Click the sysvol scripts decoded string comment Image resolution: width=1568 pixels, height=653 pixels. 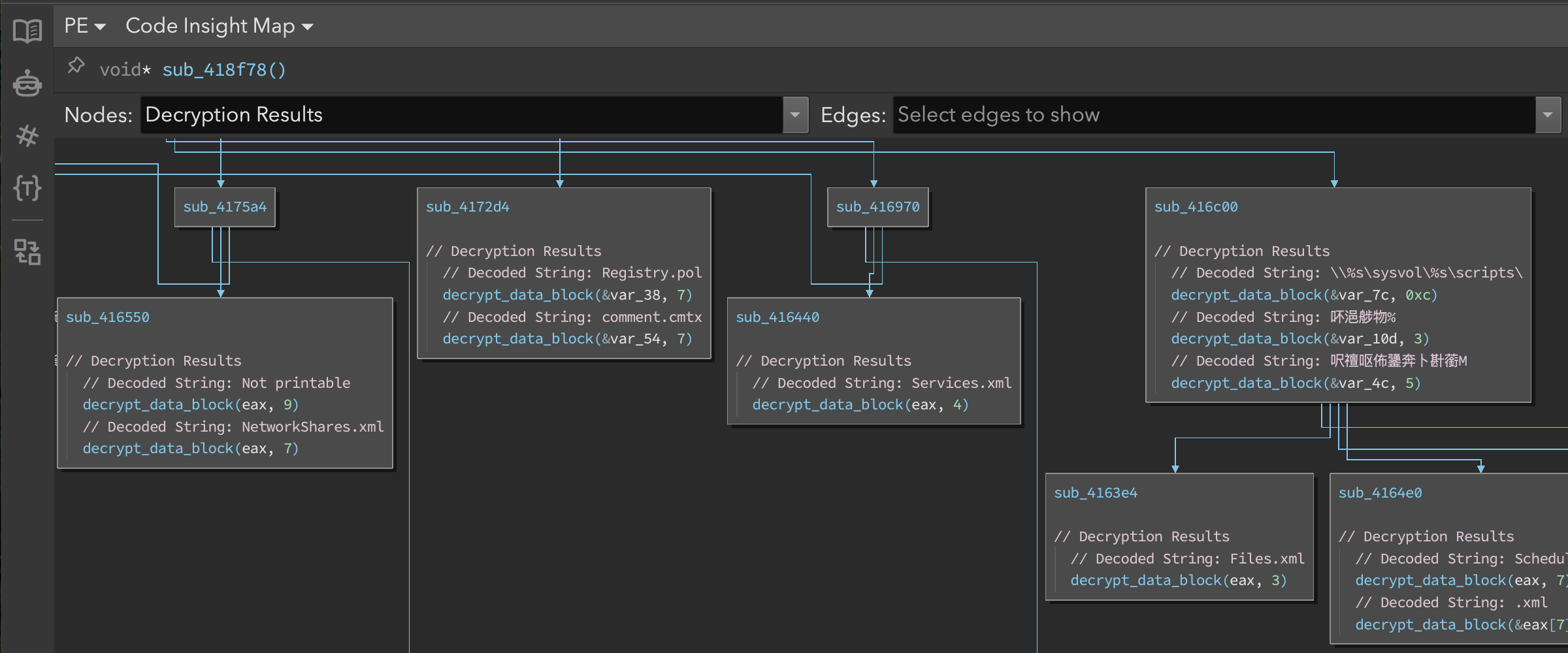(1347, 273)
